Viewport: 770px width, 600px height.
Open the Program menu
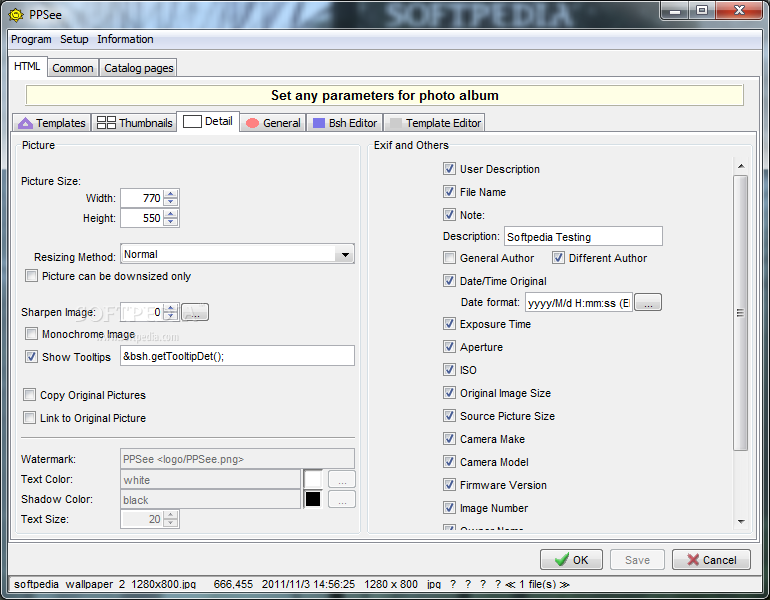click(x=31, y=39)
